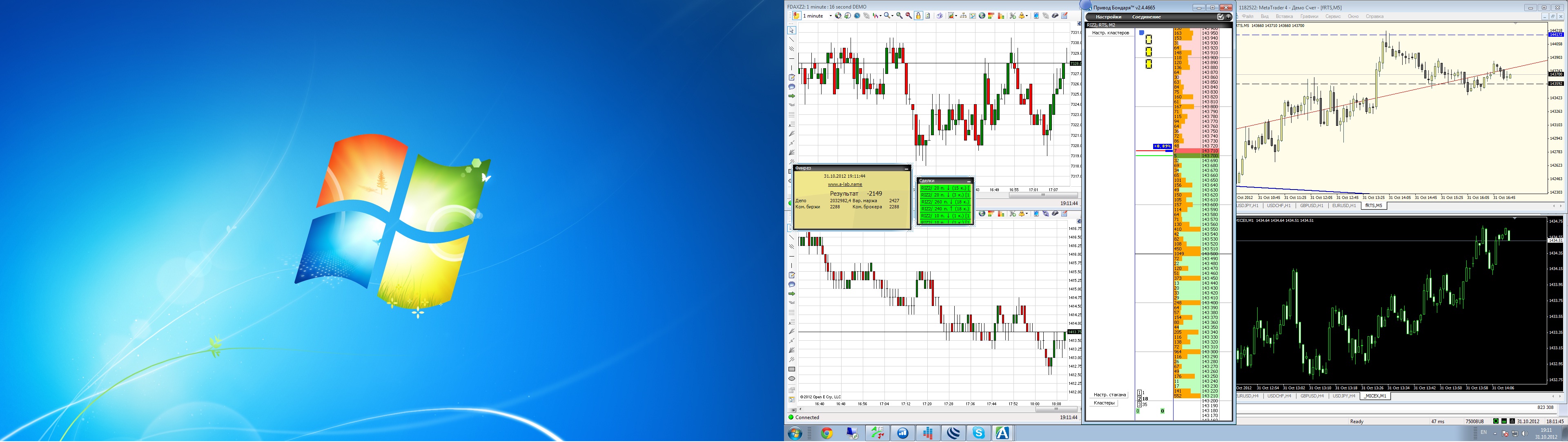Open Соединение menu in Привод Бондаря
The image size is (1568, 442).
[1147, 17]
